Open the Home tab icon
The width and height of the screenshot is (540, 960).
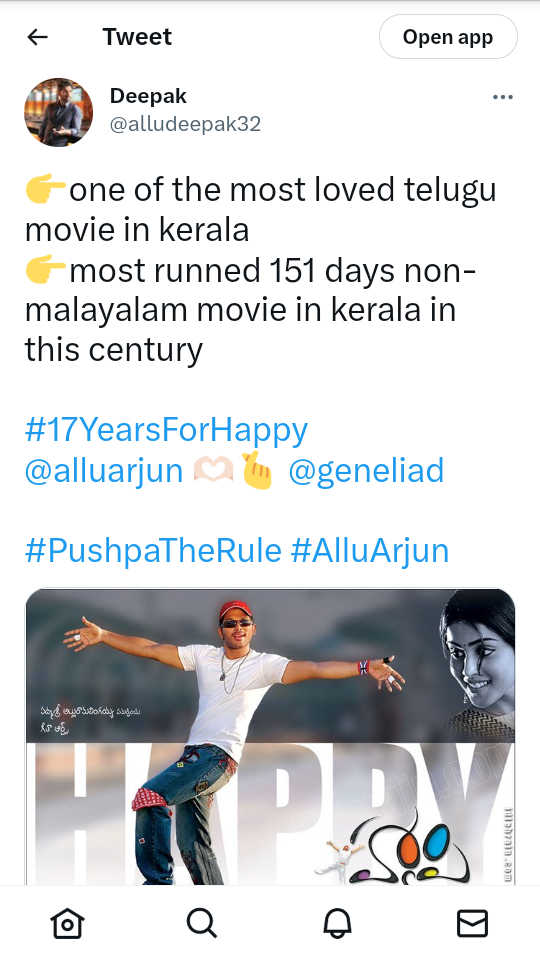[67, 923]
